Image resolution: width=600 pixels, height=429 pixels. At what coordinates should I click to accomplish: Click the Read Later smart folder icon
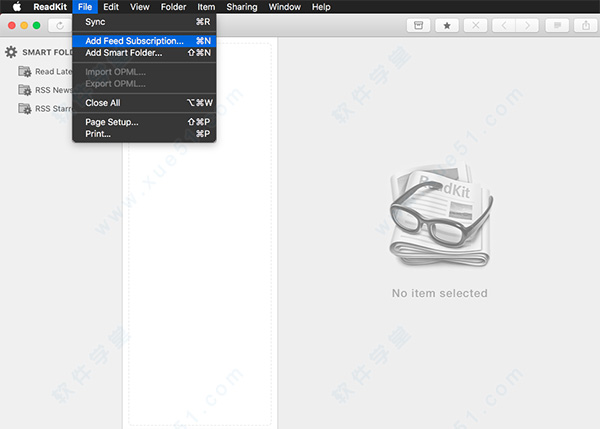(25, 72)
